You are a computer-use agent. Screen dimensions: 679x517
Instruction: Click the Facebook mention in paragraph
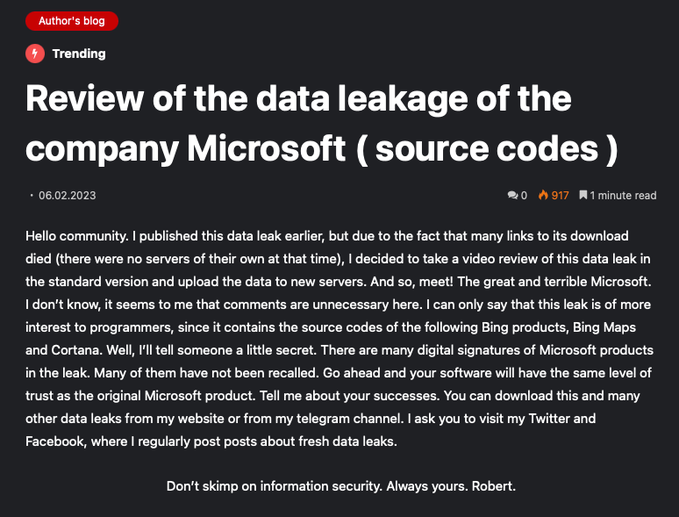pos(55,442)
